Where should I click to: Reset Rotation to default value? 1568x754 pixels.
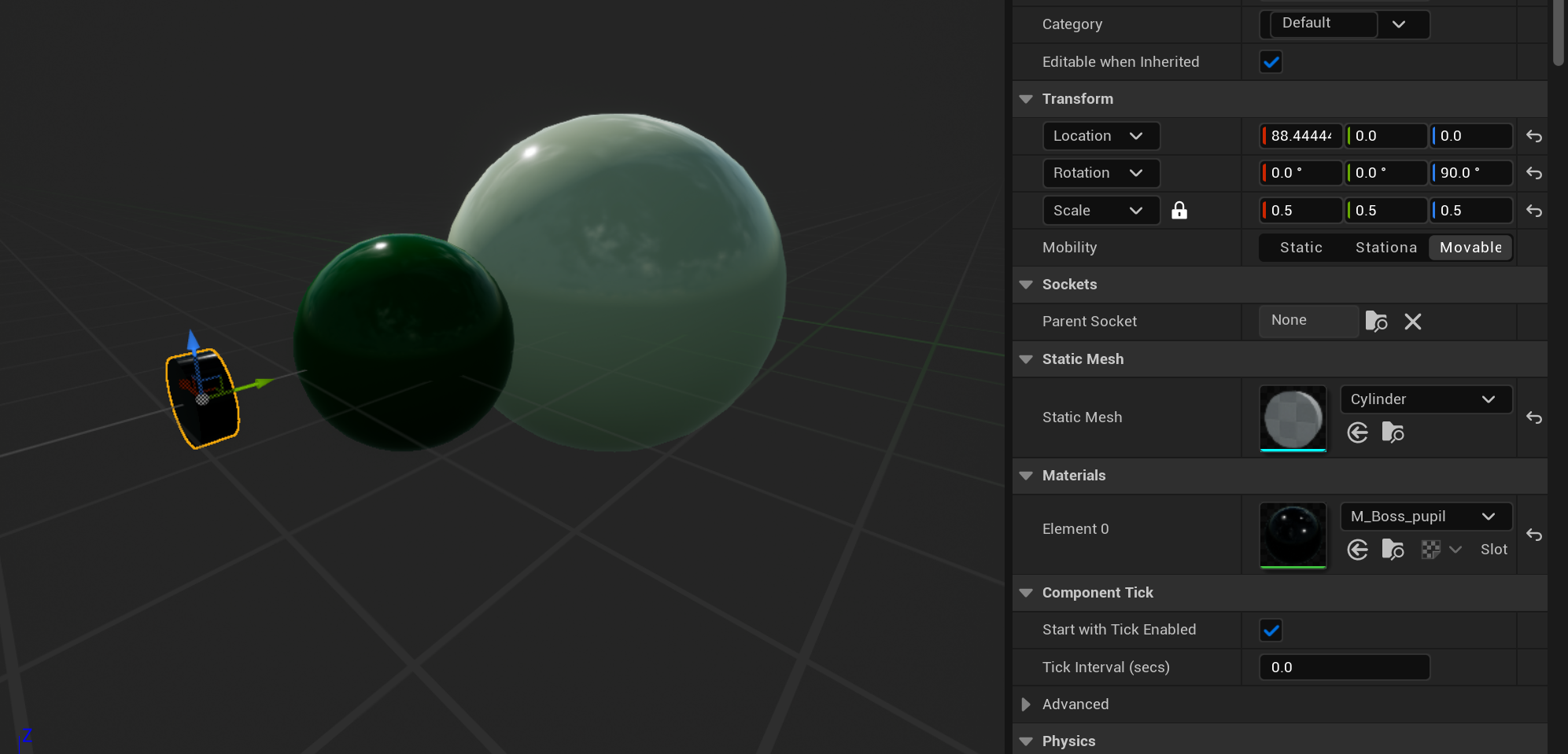[1533, 173]
